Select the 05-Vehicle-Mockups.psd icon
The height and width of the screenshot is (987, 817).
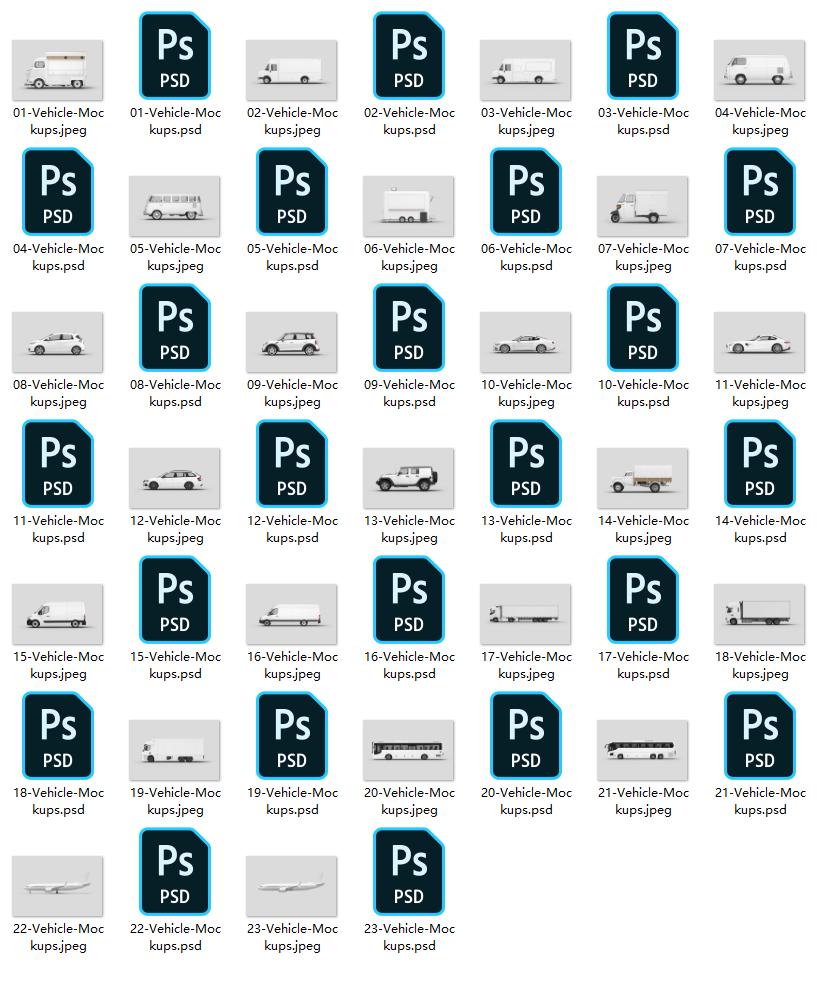(x=292, y=191)
